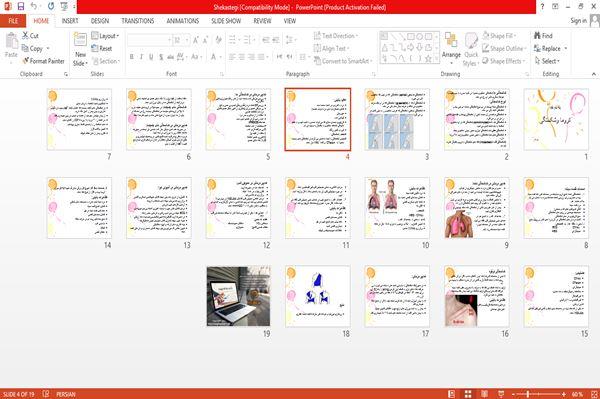Open Quick Styles gallery
Image resolution: width=600 pixels, height=399 pixels.
(x=471, y=50)
